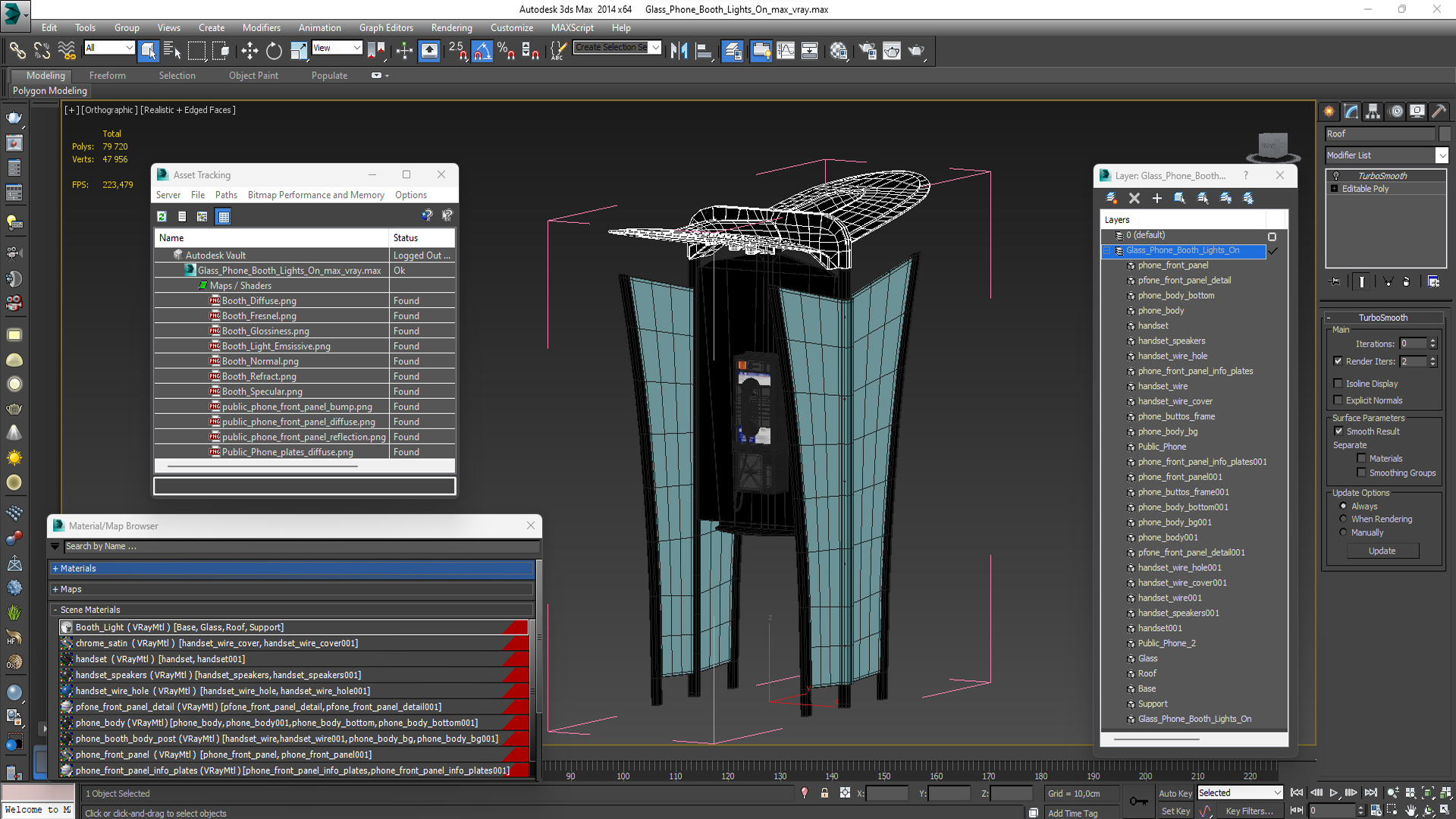Click the Search by Name field
The image size is (1456, 819).
[x=302, y=546]
